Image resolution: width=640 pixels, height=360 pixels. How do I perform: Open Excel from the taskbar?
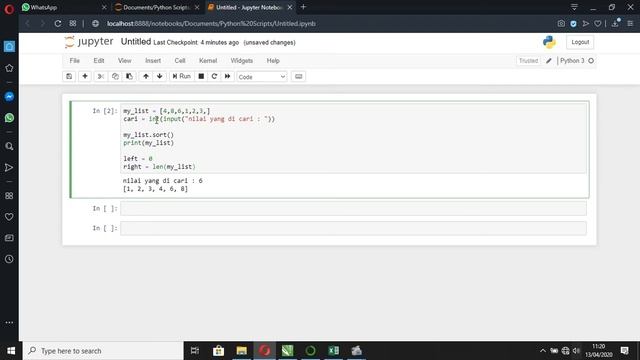333,351
